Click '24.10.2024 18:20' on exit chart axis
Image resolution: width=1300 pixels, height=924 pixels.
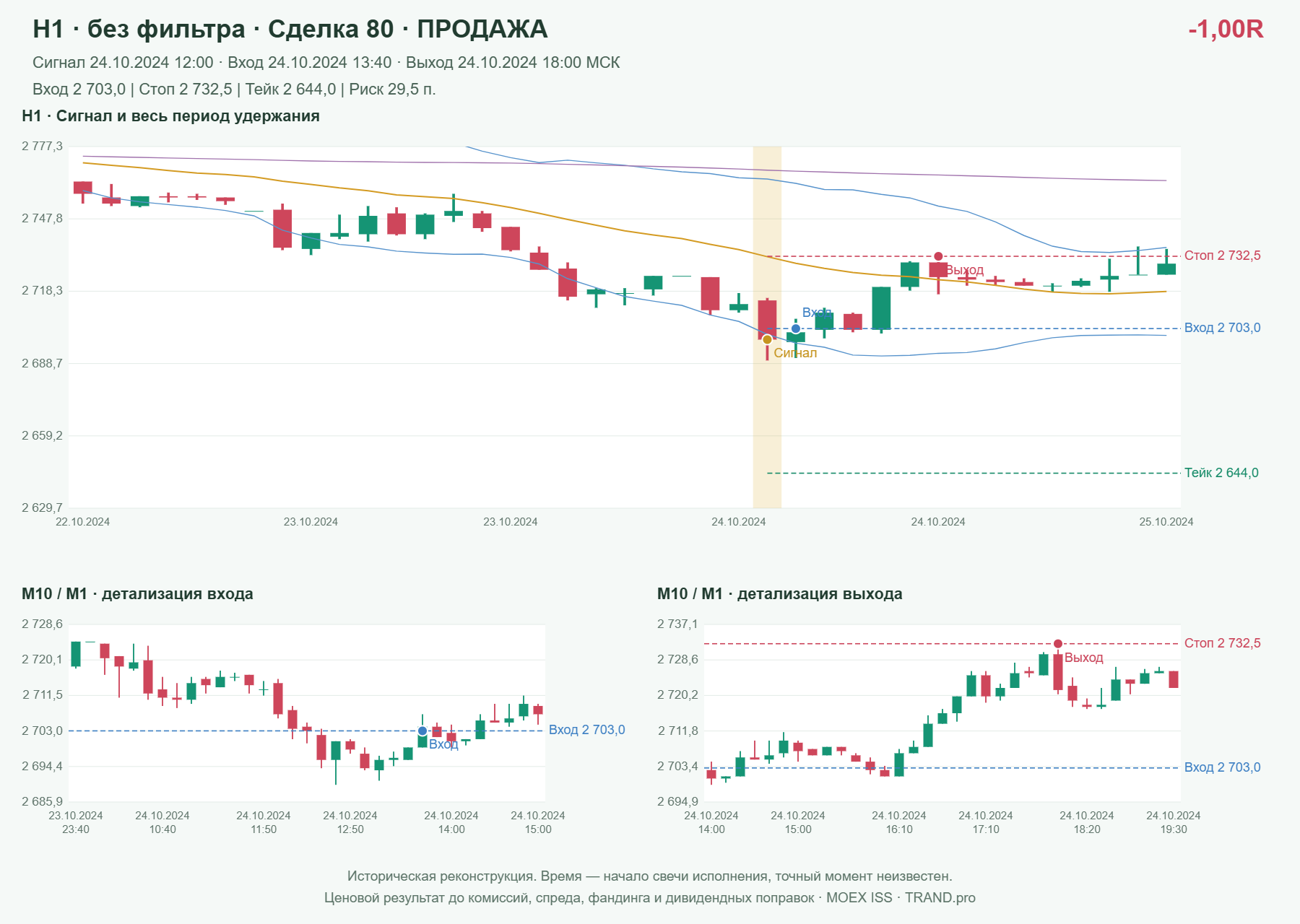(x=1087, y=822)
